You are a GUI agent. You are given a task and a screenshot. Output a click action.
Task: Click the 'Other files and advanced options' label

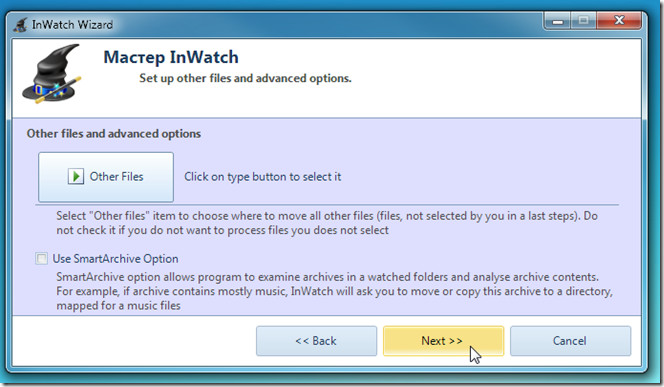[x=113, y=134]
